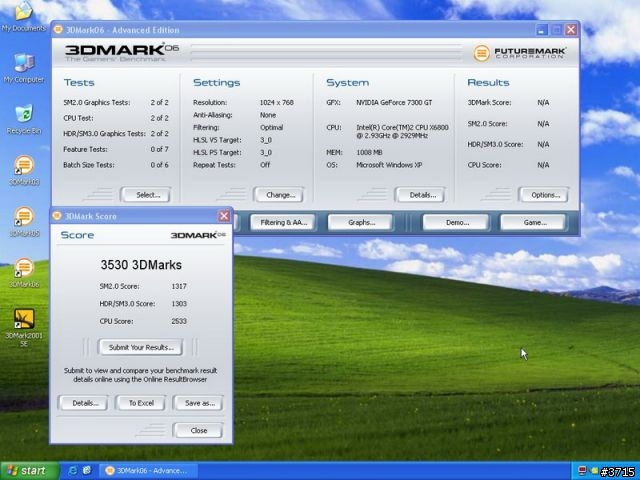
Task: Click the Demo... button
Action: point(456,222)
